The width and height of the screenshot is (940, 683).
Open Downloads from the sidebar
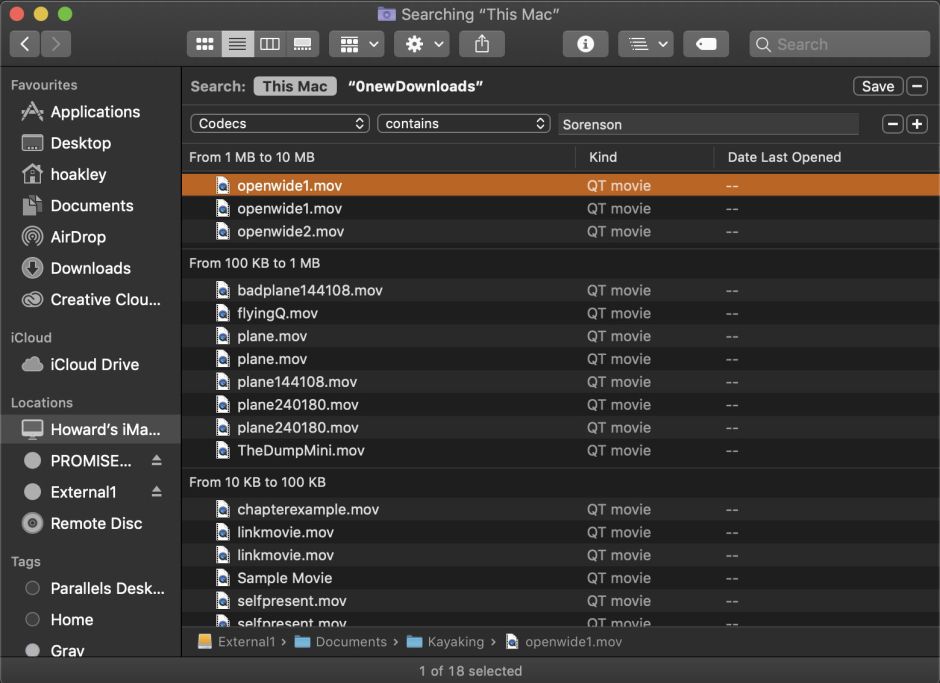[x=90, y=268]
